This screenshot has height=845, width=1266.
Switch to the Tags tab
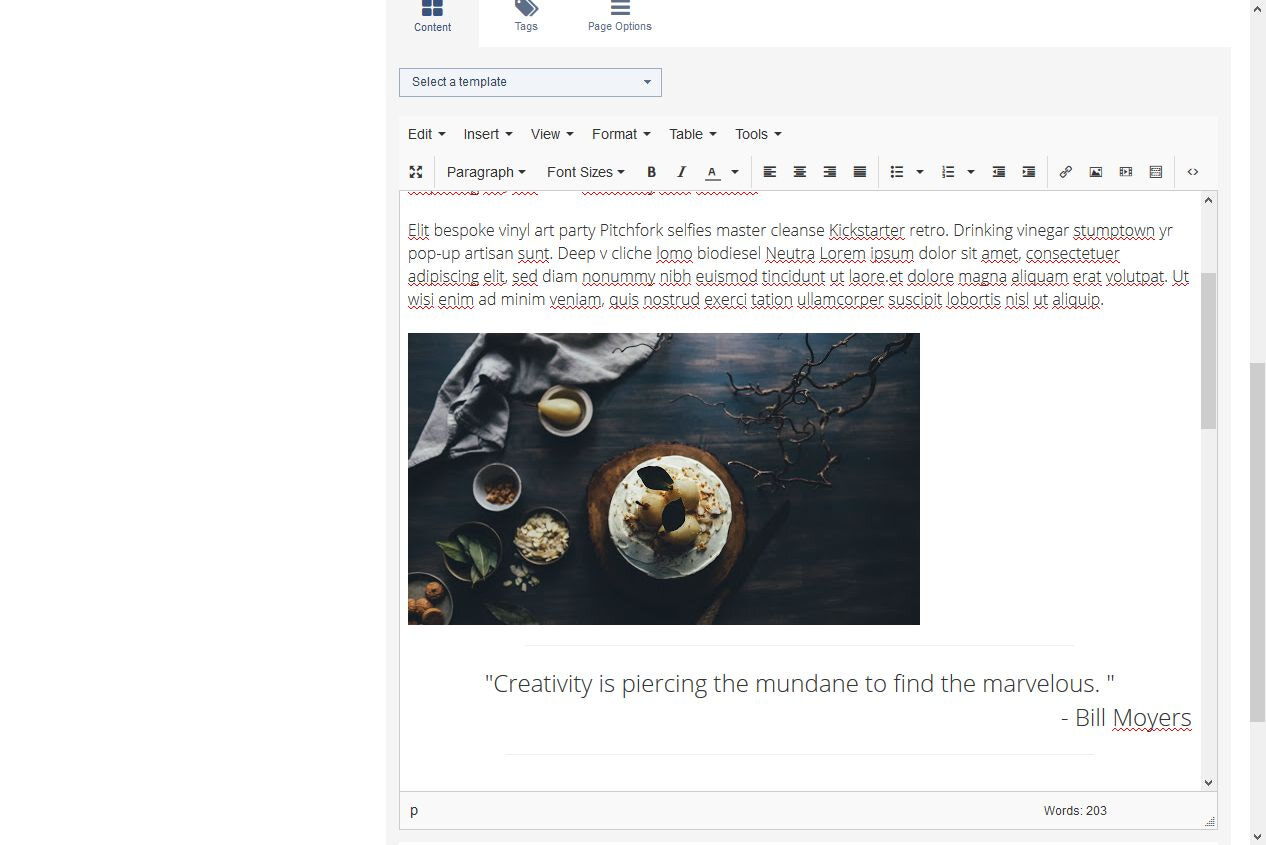[x=526, y=18]
